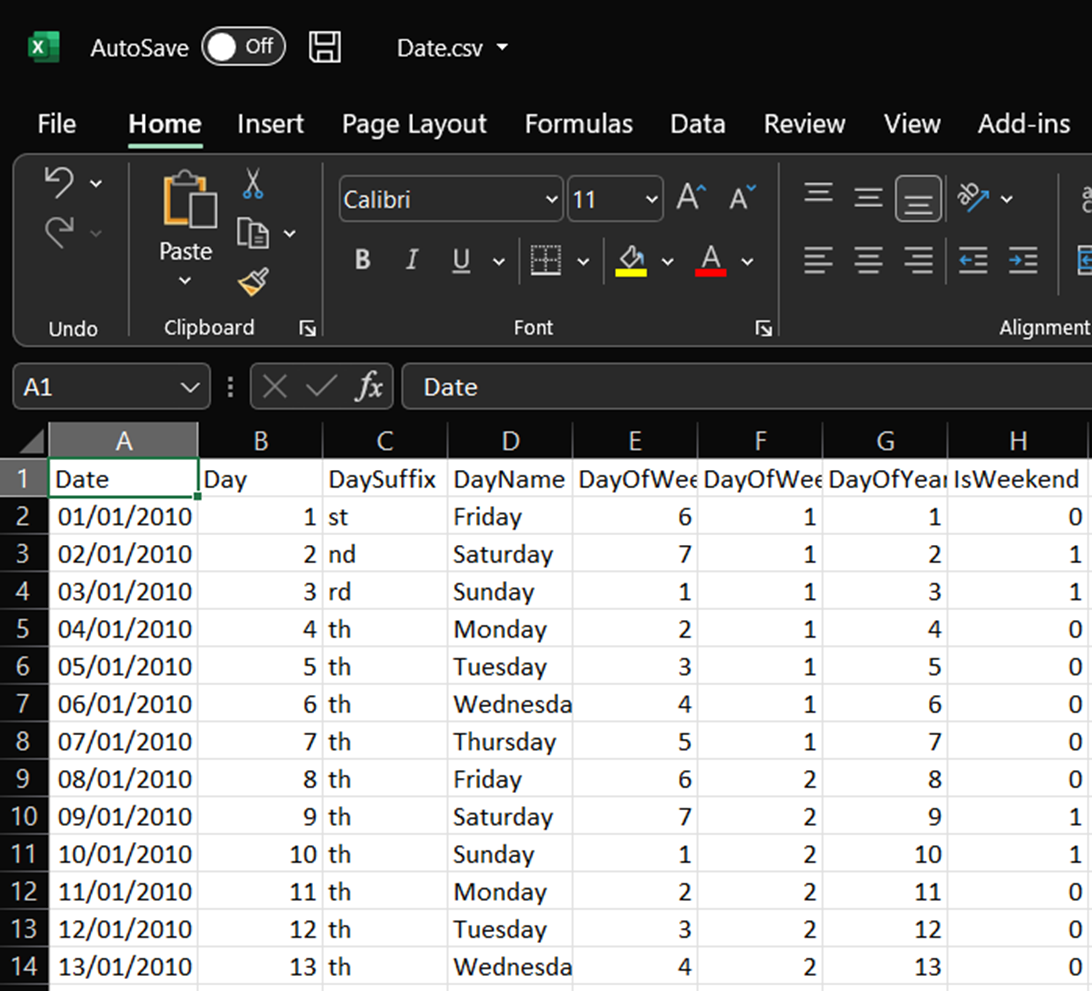This screenshot has height=991, width=1092.
Task: Open the Clipboard dialog launcher
Action: [x=307, y=328]
